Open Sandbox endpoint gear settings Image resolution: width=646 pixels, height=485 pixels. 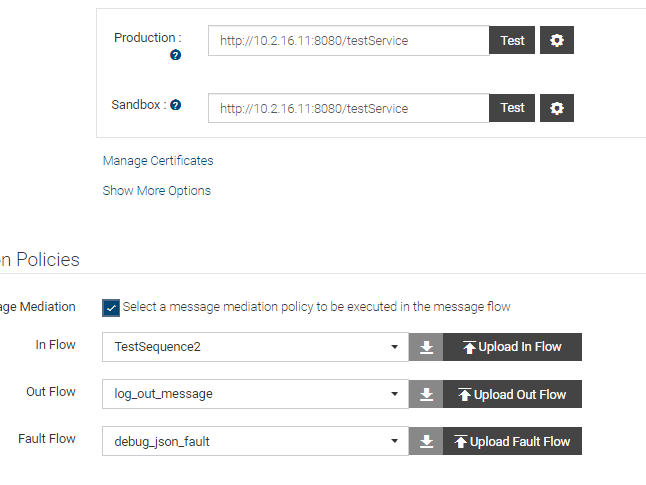tap(557, 108)
